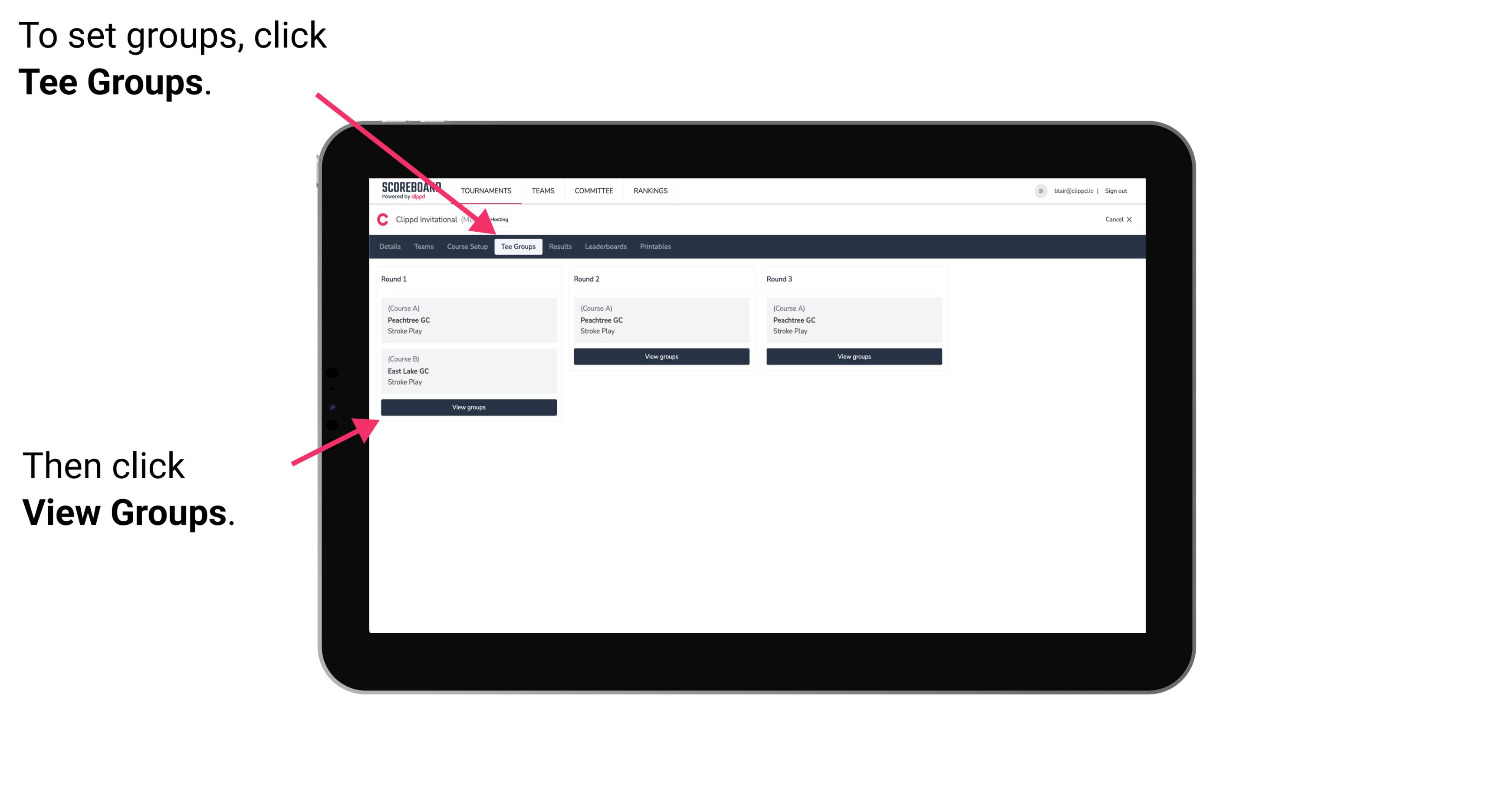This screenshot has height=812, width=1509.
Task: Click the Clippd logo icon
Action: [x=380, y=219]
